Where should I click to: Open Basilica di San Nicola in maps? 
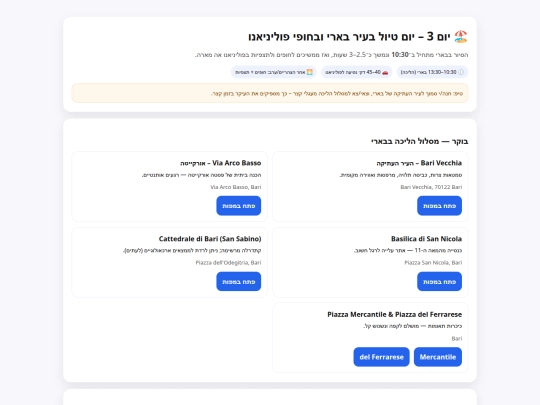pyautogui.click(x=439, y=281)
